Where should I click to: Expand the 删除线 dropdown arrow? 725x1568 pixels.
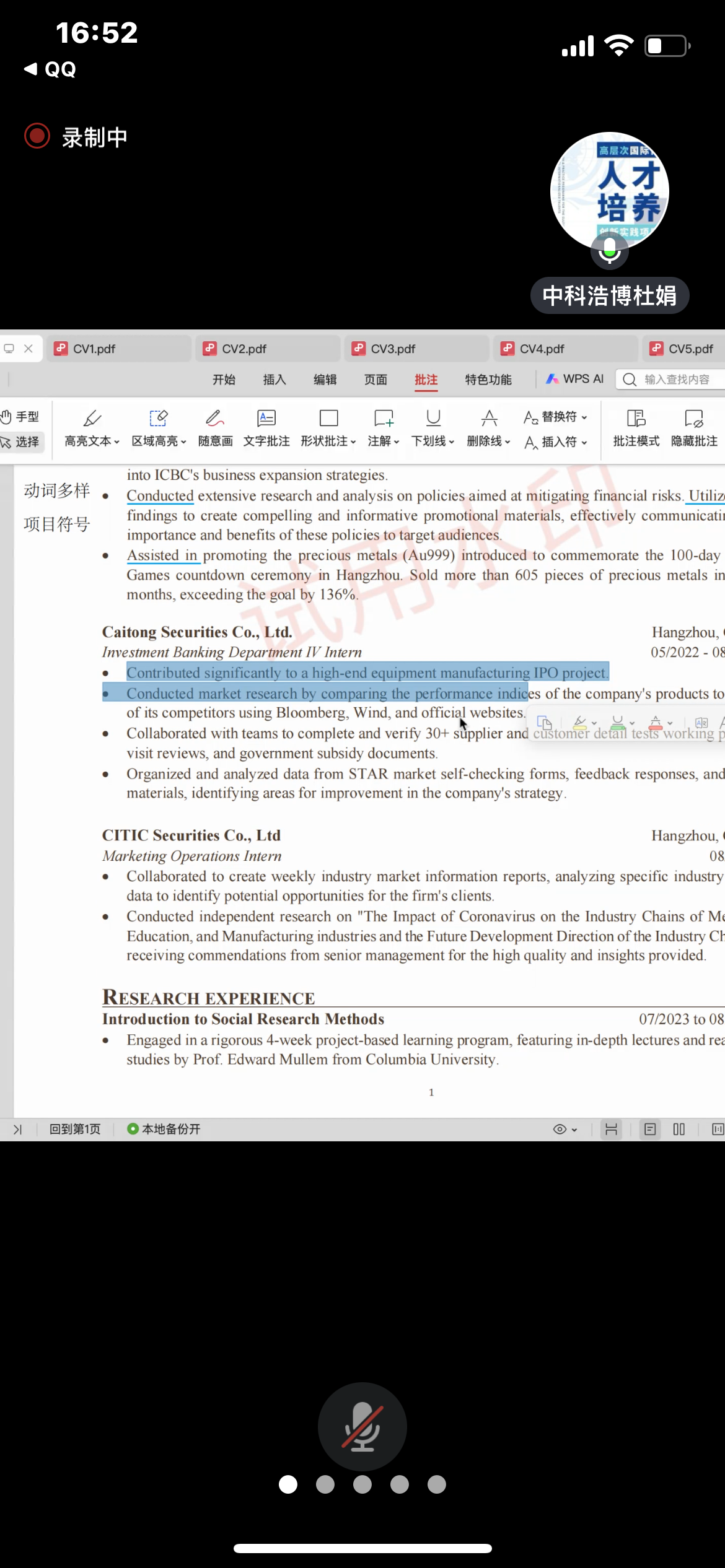coord(507,442)
